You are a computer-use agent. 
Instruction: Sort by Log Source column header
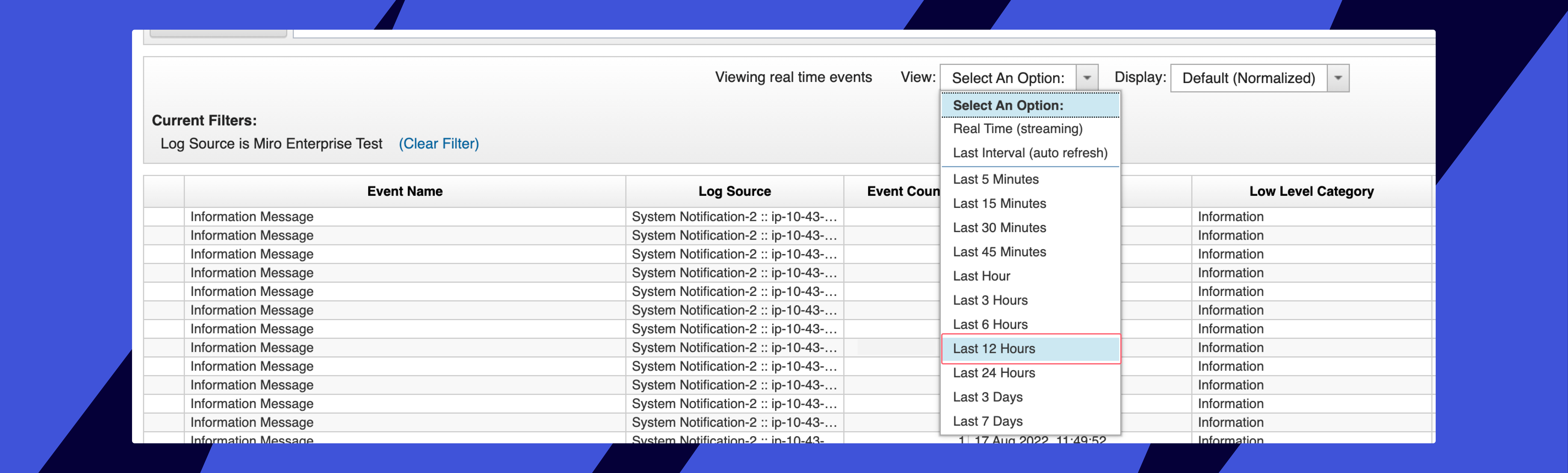(x=734, y=192)
